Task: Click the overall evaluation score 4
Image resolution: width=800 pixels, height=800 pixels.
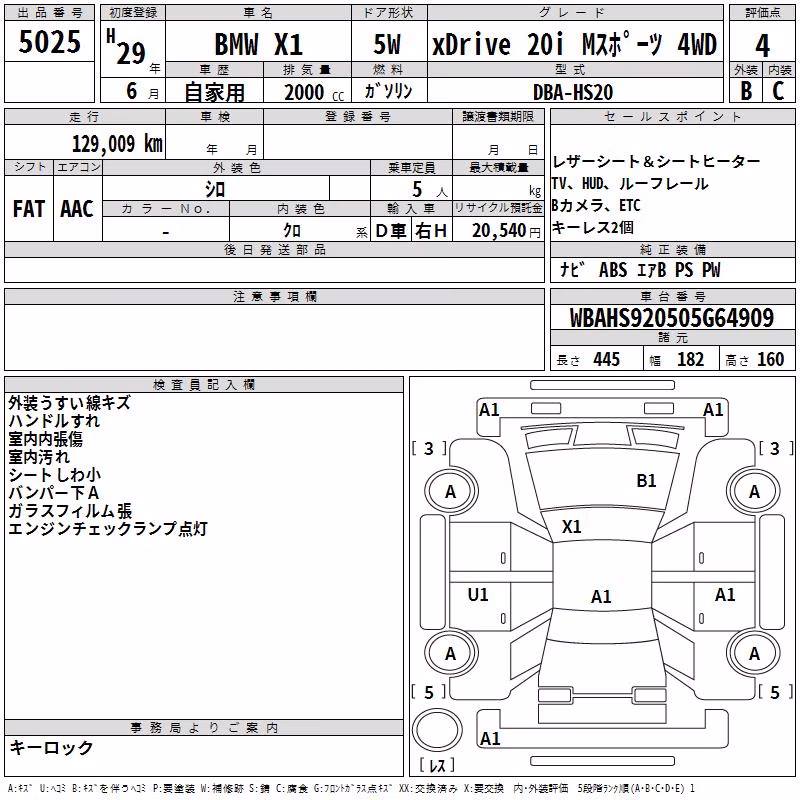Action: tap(762, 46)
